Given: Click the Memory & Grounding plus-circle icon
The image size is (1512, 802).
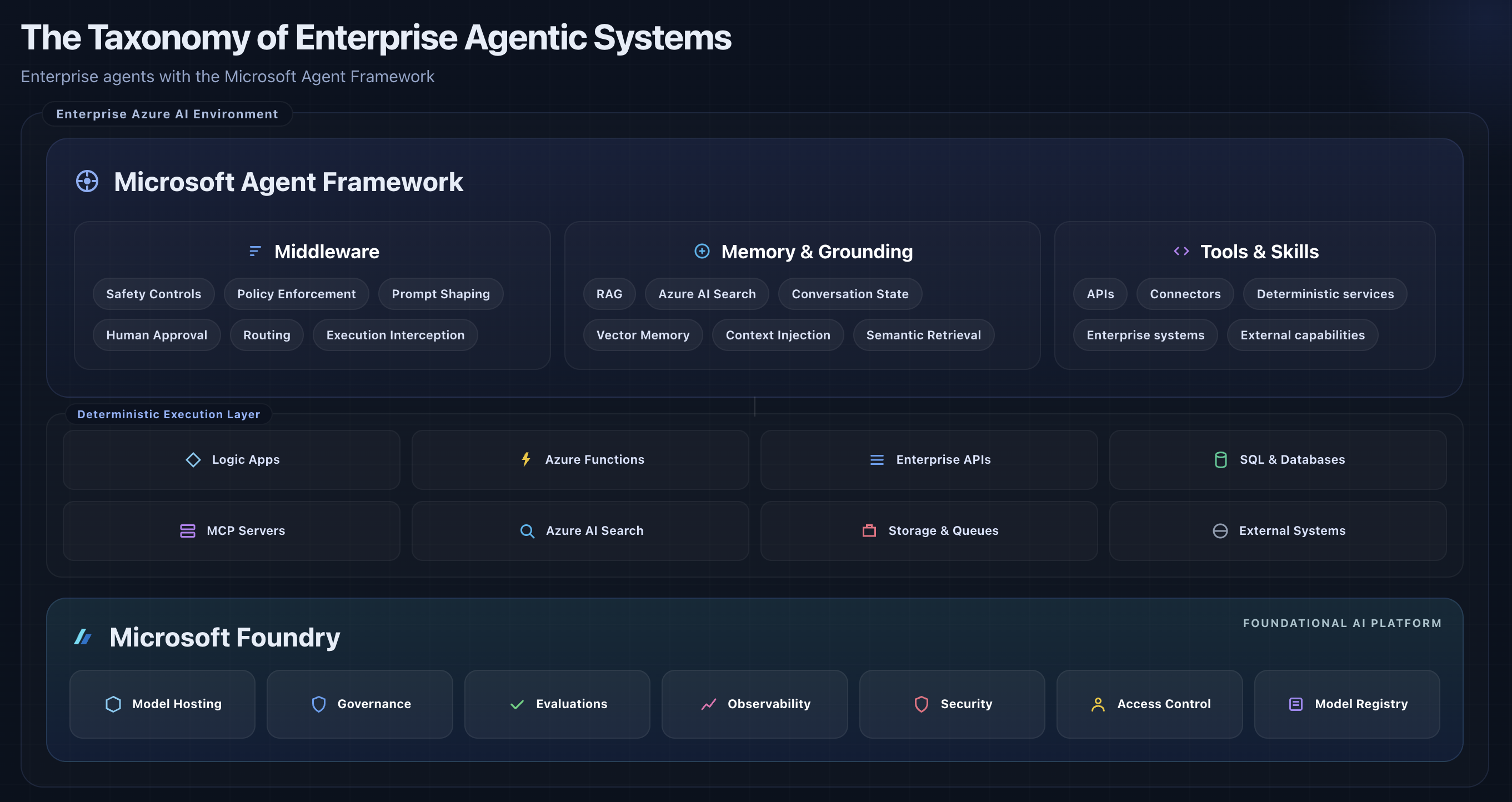Looking at the screenshot, I should pyautogui.click(x=702, y=251).
